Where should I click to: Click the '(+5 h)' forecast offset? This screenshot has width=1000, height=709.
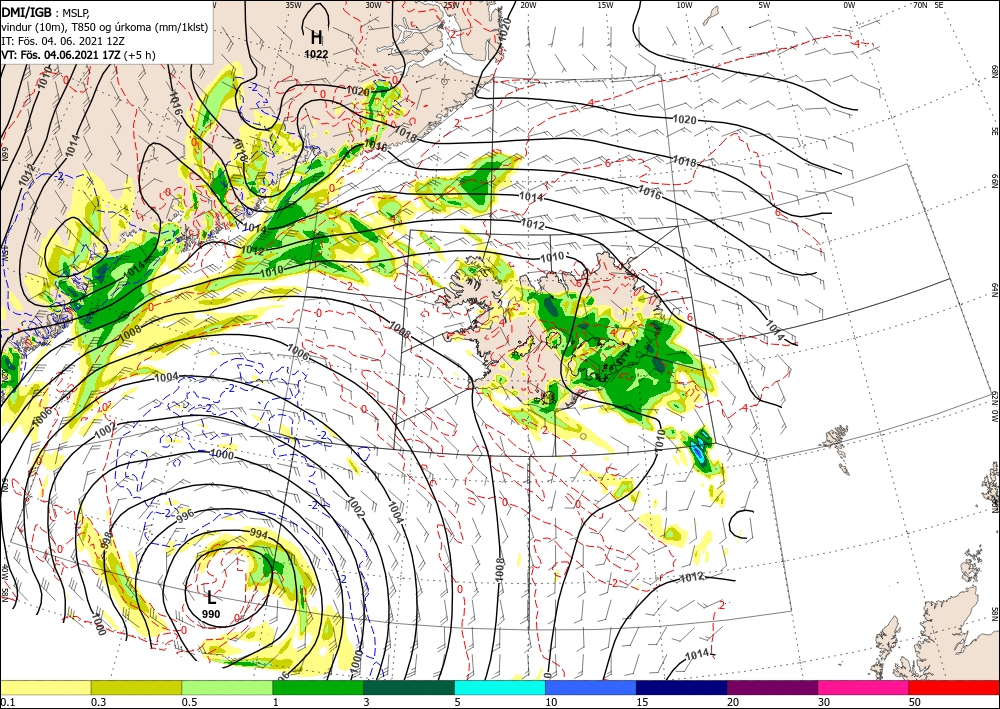139,55
